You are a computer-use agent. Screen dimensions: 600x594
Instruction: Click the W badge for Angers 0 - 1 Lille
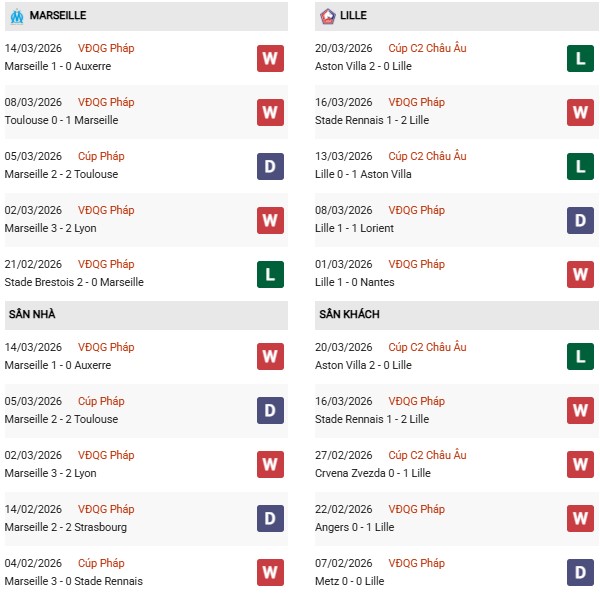point(580,519)
